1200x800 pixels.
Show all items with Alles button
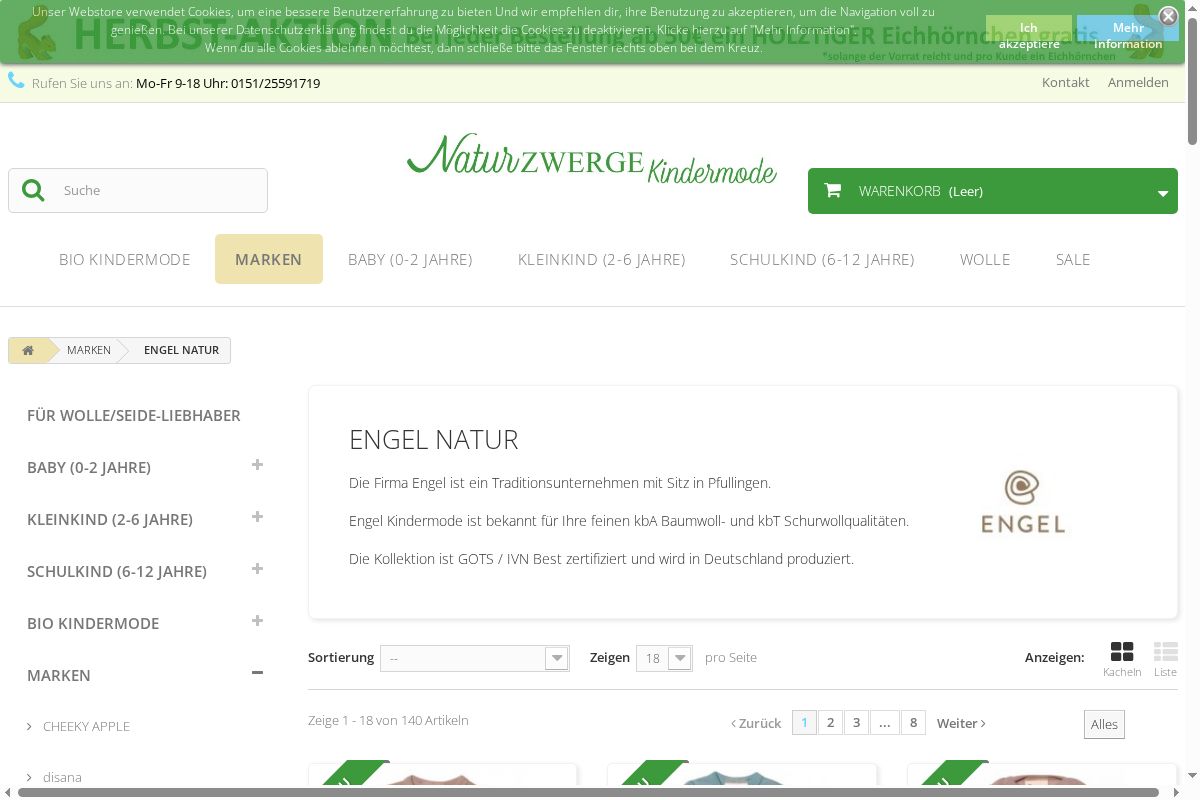coord(1104,724)
